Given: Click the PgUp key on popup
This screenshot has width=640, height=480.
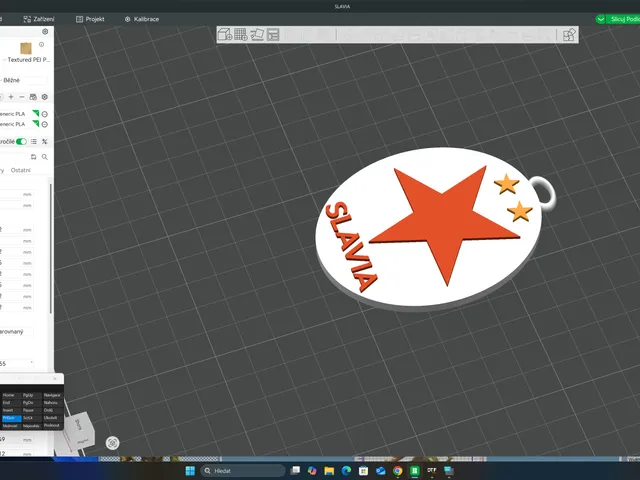Looking at the screenshot, I should pos(31,395).
